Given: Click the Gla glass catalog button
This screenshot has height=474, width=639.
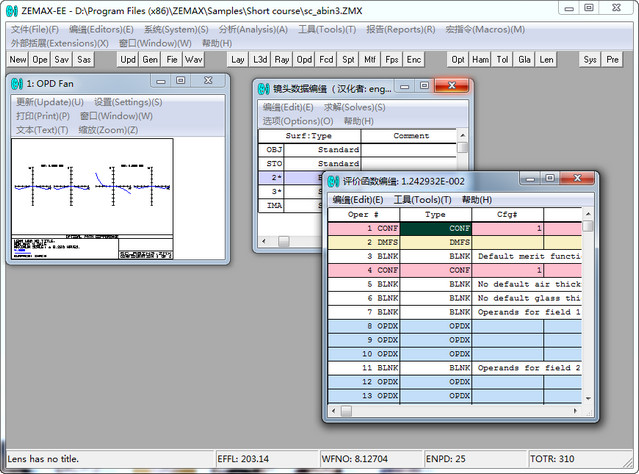Looking at the screenshot, I should [x=524, y=60].
